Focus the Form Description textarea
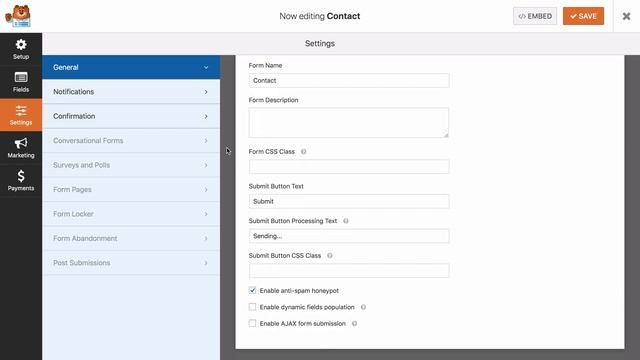This screenshot has height=360, width=640. [x=349, y=122]
